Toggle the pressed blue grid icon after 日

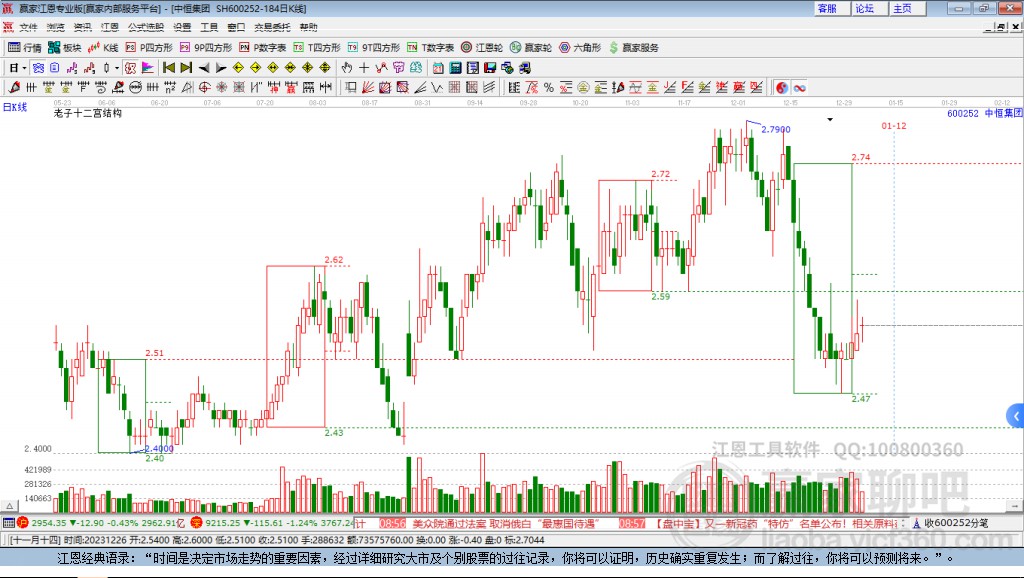tap(39, 68)
